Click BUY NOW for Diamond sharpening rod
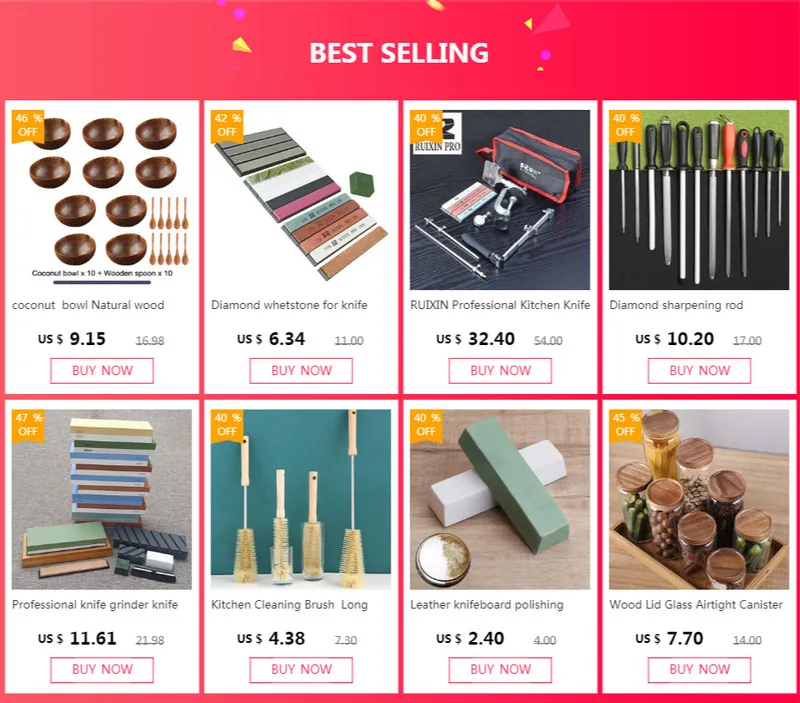Viewport: 800px width, 703px height. point(699,371)
